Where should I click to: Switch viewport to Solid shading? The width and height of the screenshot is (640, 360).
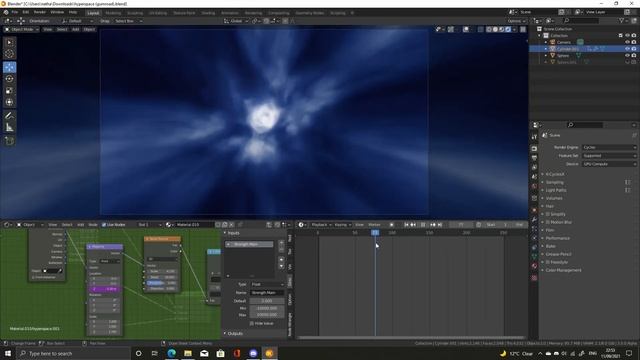495,29
